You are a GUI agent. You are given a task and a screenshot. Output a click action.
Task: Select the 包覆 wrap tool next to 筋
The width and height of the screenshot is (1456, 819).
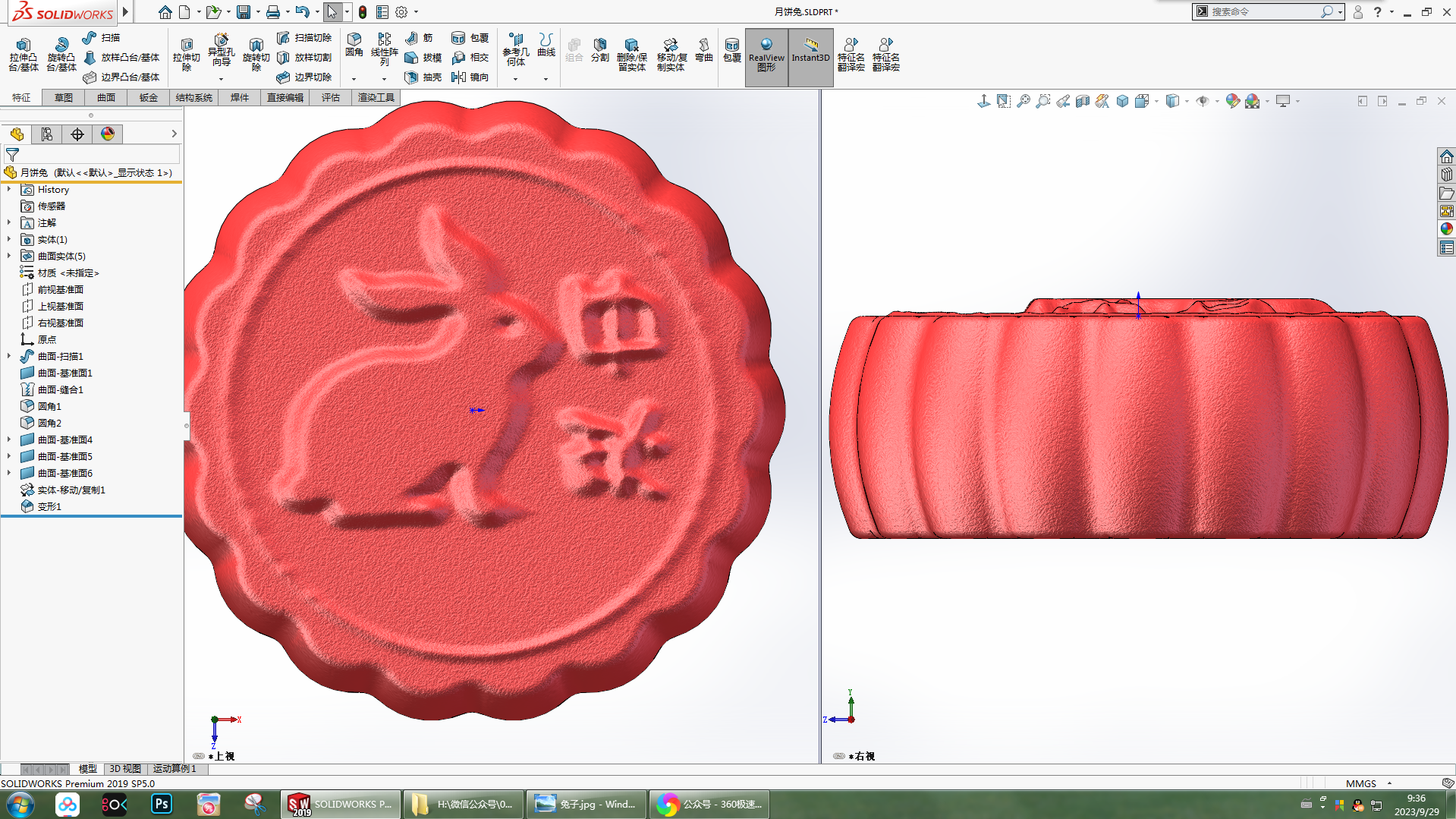point(470,37)
